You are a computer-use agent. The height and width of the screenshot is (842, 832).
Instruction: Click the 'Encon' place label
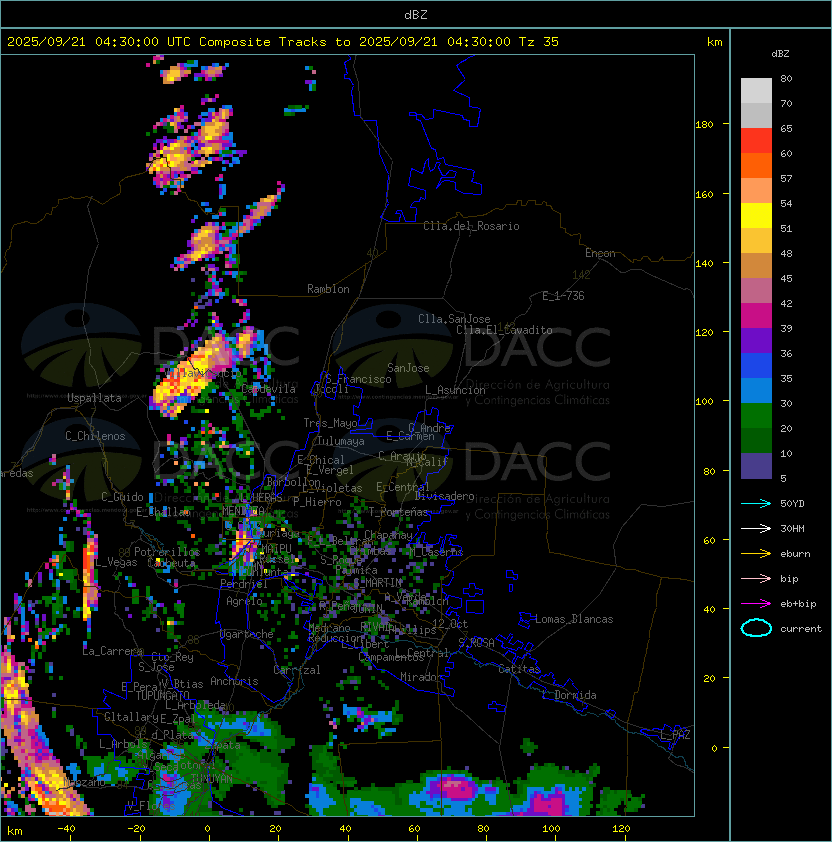coord(600,253)
